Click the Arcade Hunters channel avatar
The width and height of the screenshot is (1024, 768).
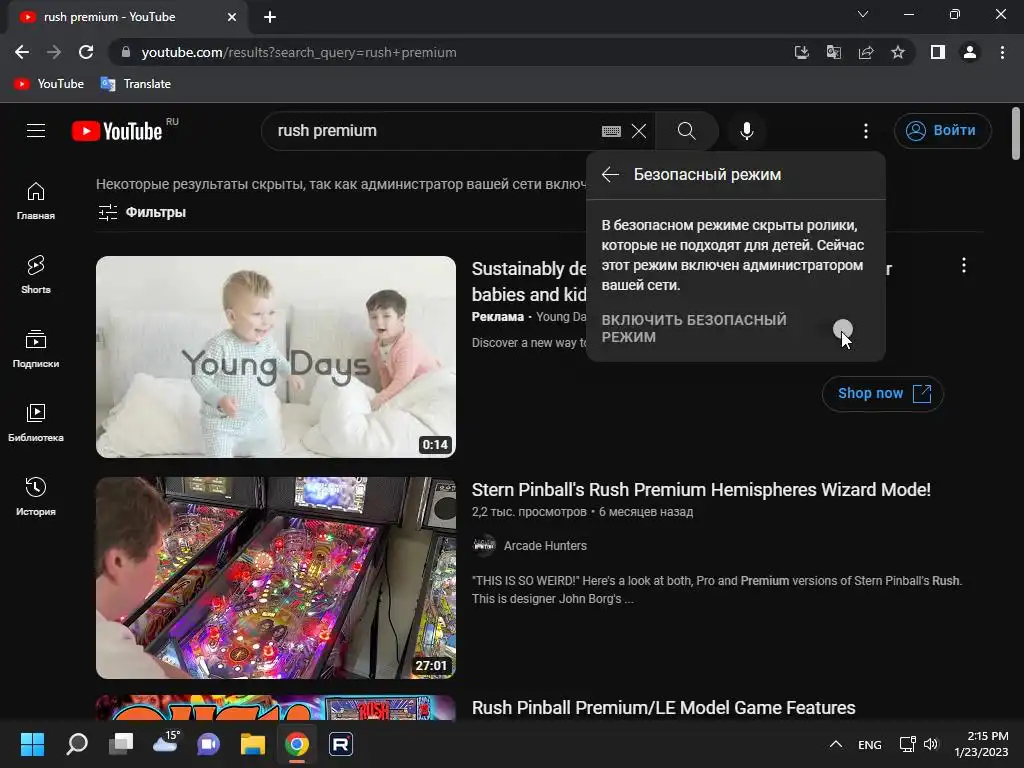click(484, 545)
